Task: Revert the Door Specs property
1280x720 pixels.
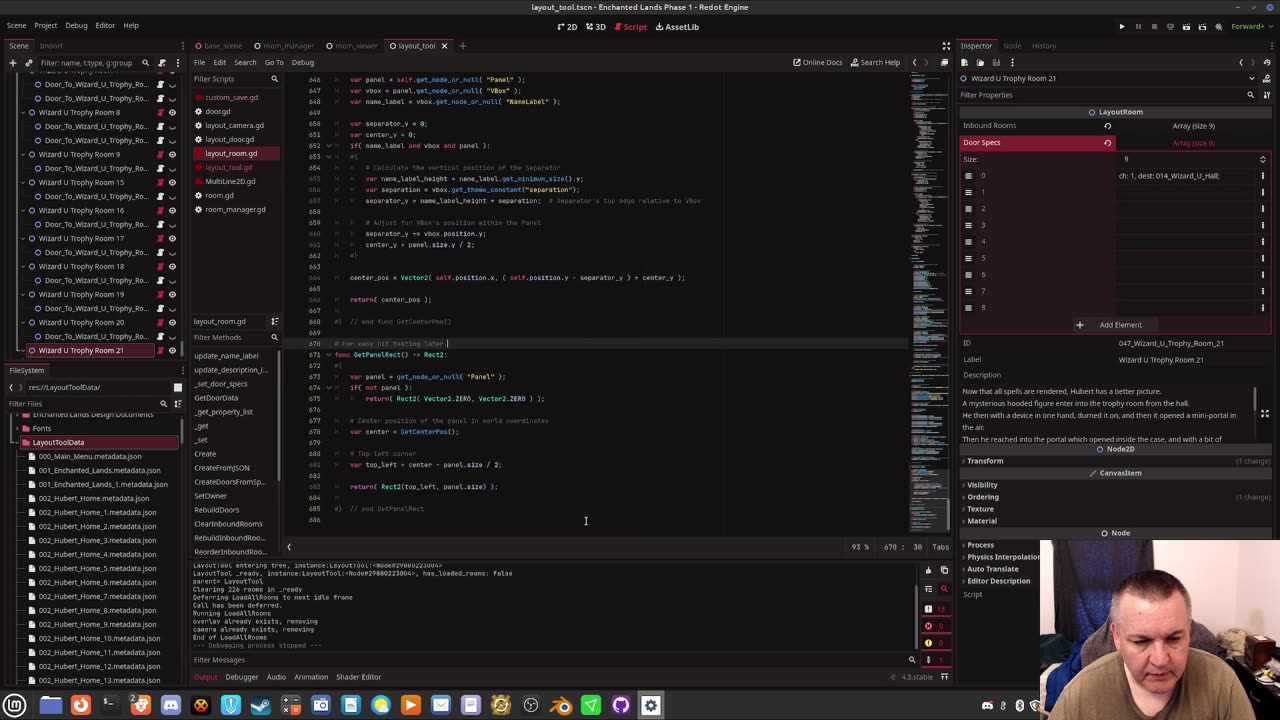Action: [1107, 143]
